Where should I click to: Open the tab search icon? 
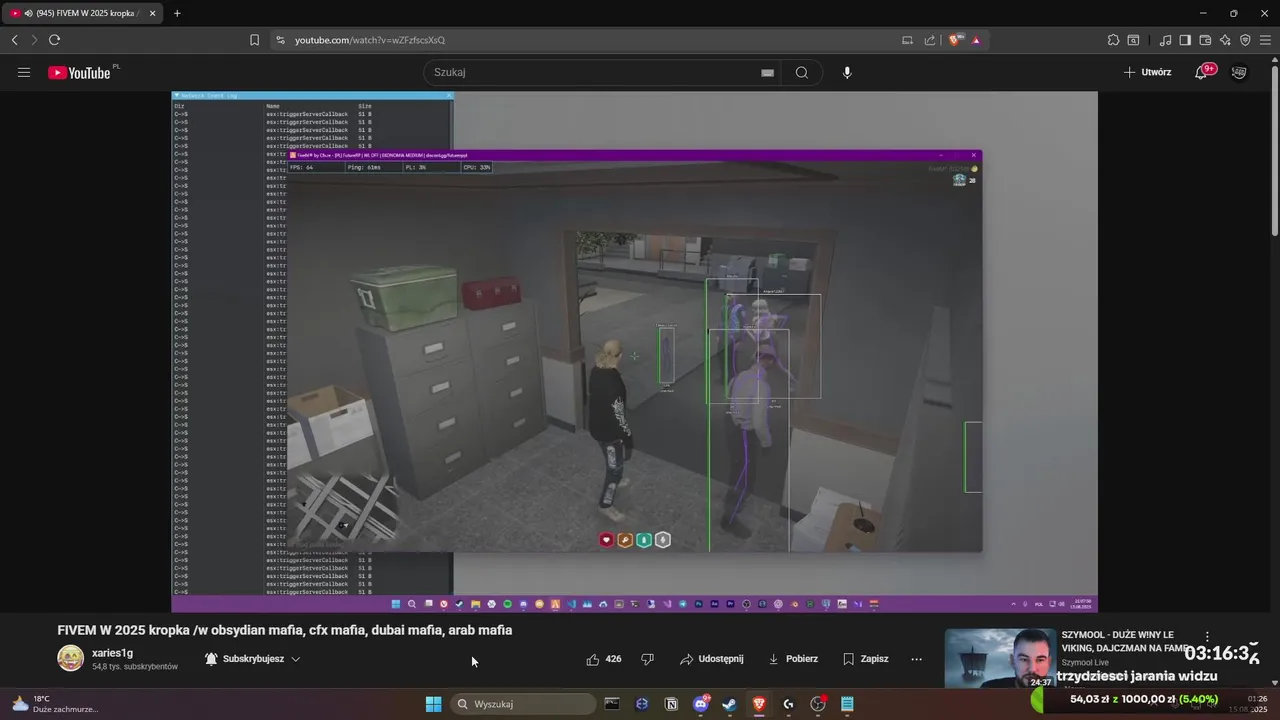pos(1133,40)
